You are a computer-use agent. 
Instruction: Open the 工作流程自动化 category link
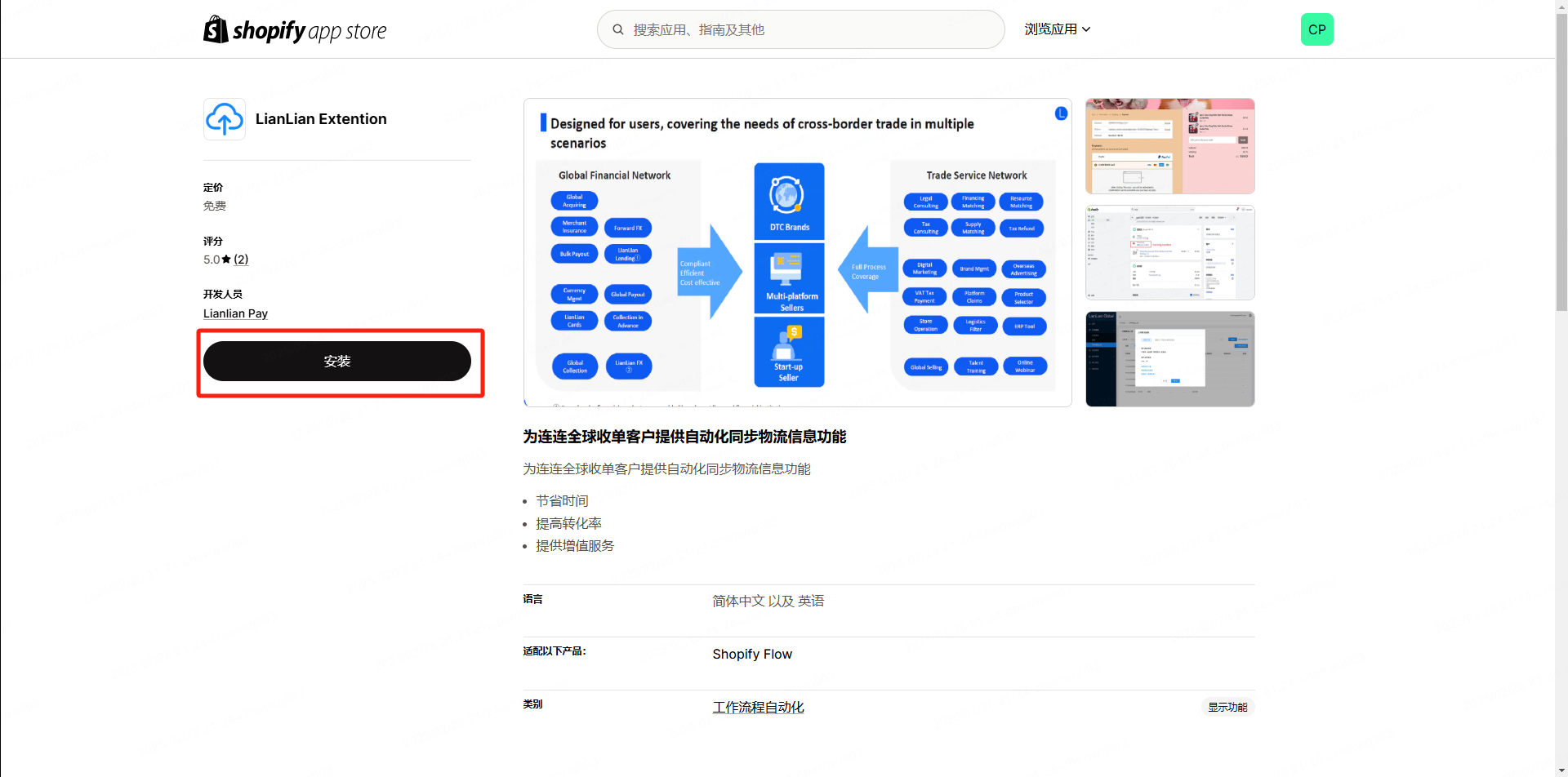click(758, 708)
